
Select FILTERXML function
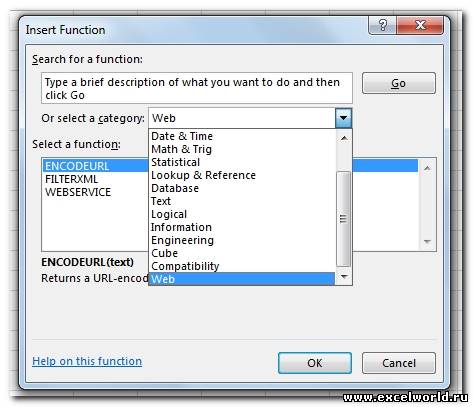pyautogui.click(x=71, y=179)
